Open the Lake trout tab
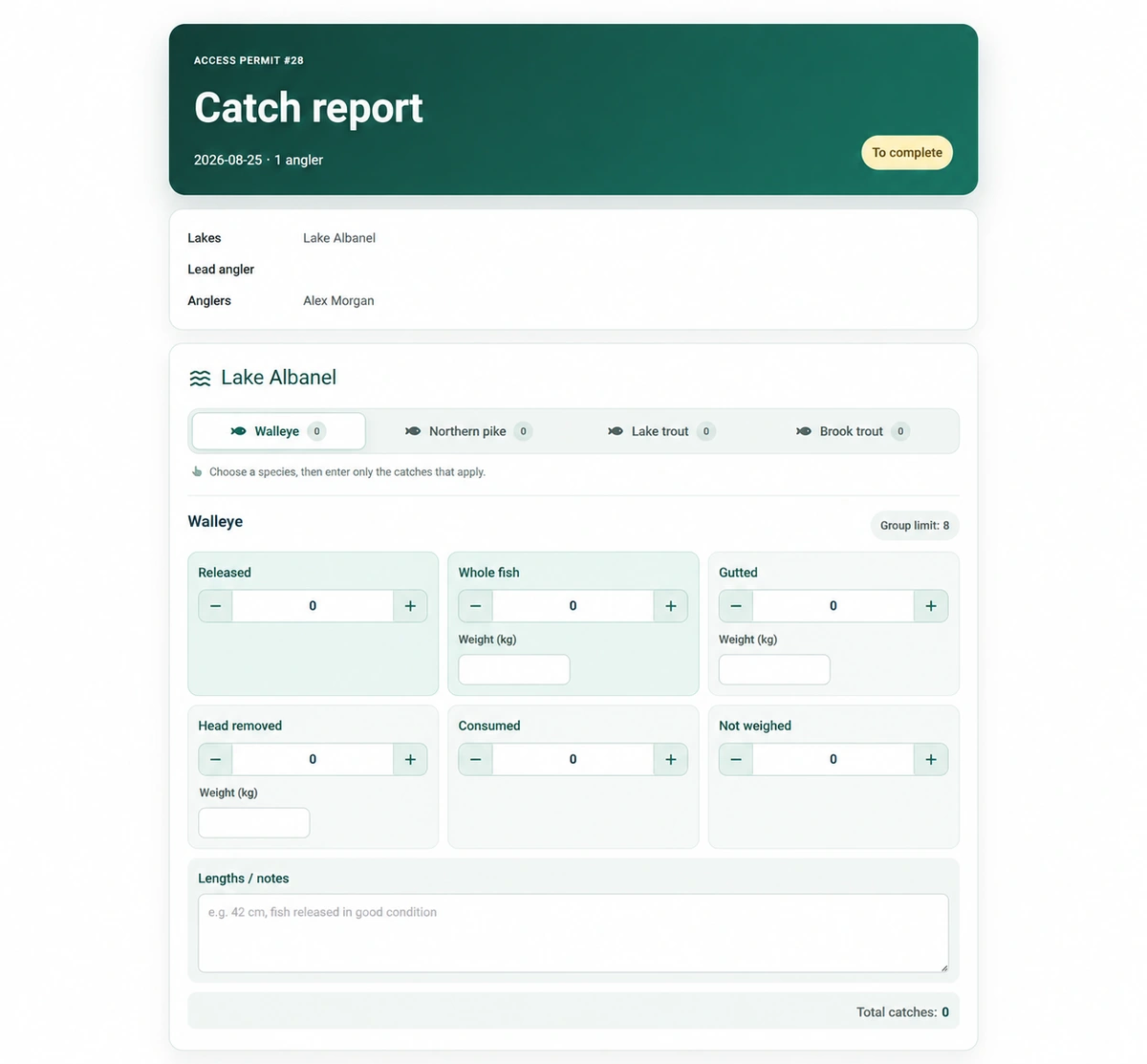This screenshot has width=1147, height=1064. pos(661,431)
